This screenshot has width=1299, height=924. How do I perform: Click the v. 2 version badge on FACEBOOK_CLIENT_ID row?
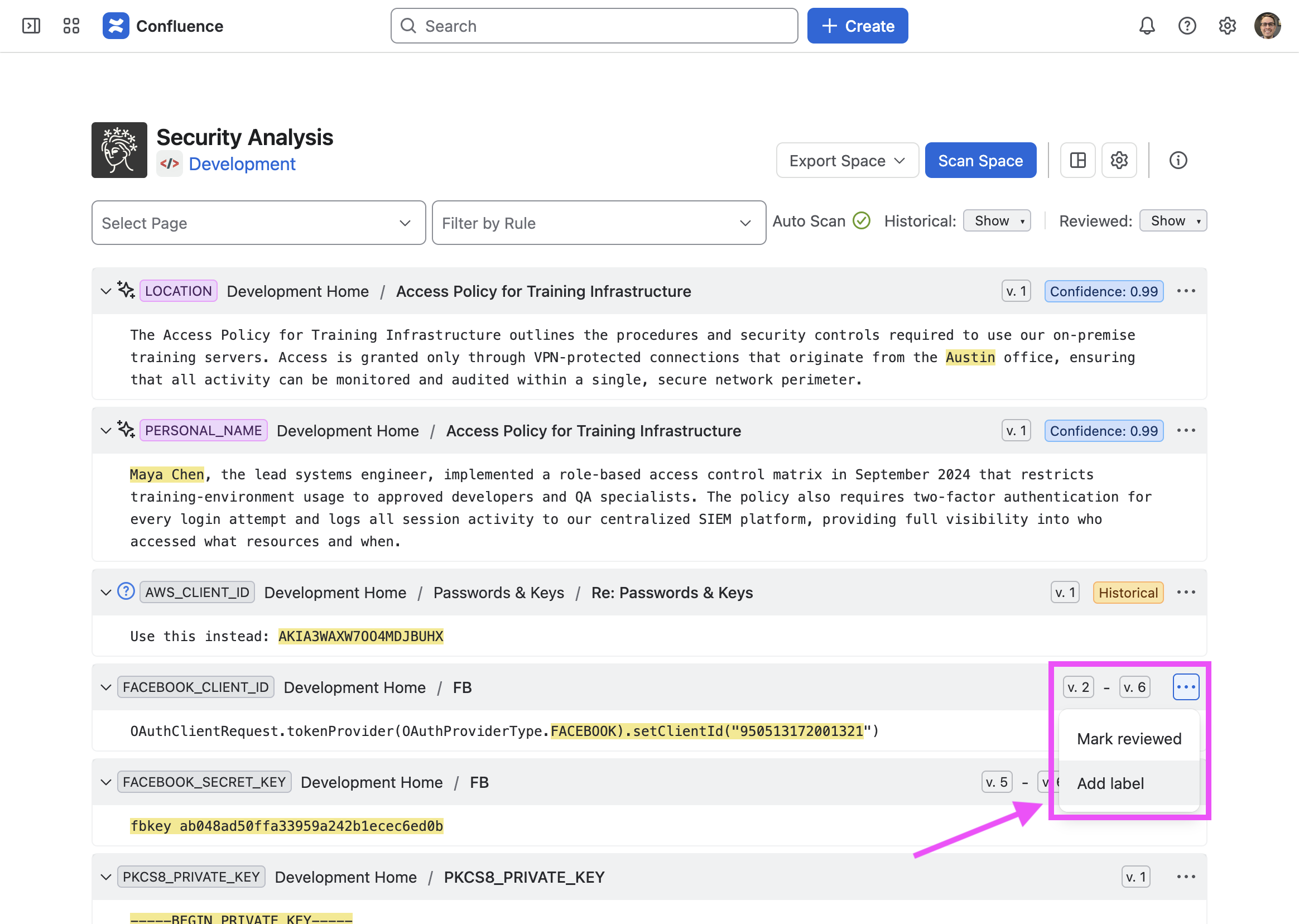point(1078,687)
